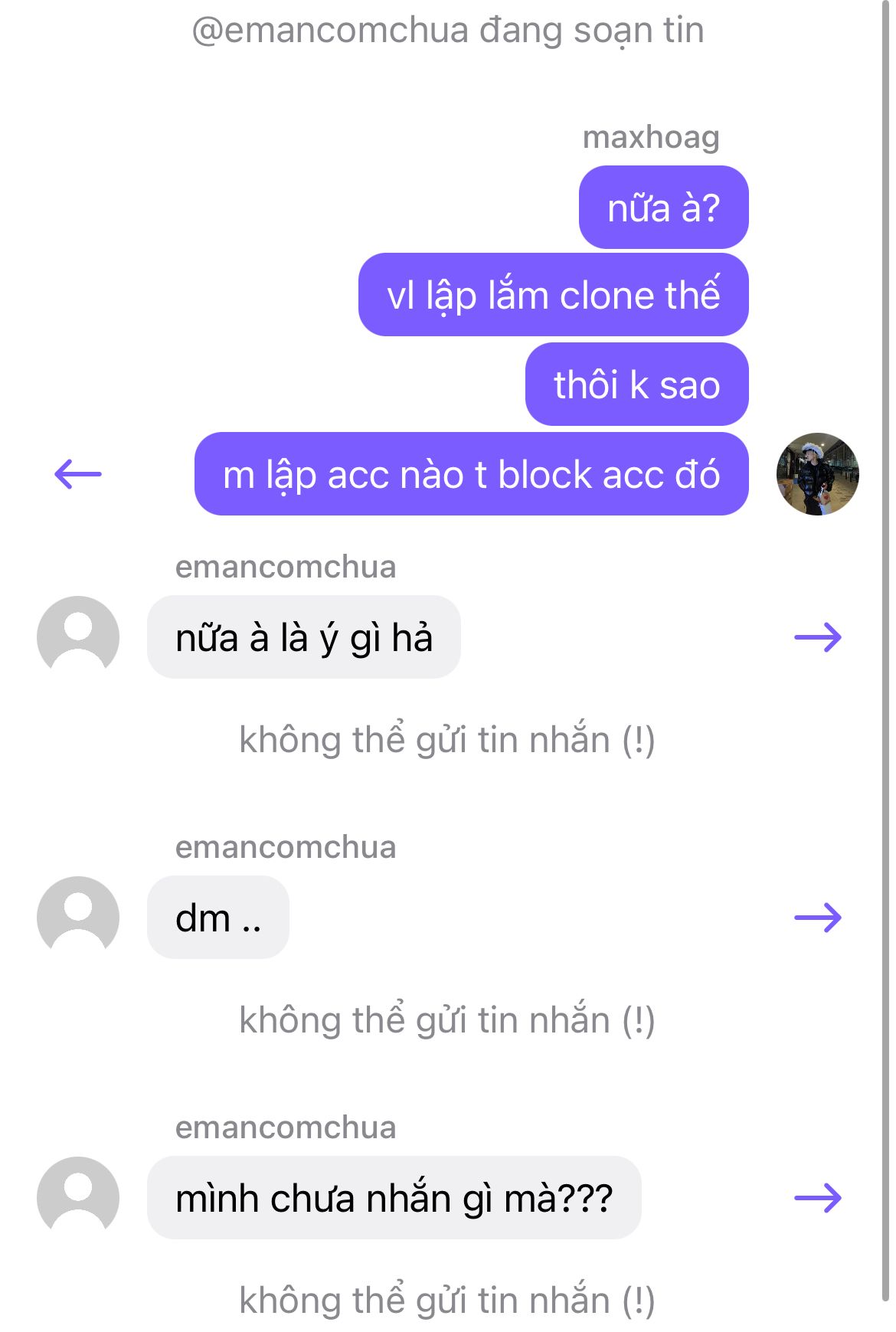Tap emancomchua's avatar by "mình chưa nhắn gì mà???"
The width and height of the screenshot is (896, 1332).
point(78,1198)
